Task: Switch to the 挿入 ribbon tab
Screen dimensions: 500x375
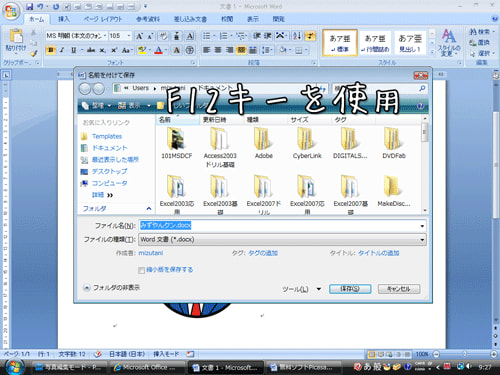Action: (x=63, y=19)
